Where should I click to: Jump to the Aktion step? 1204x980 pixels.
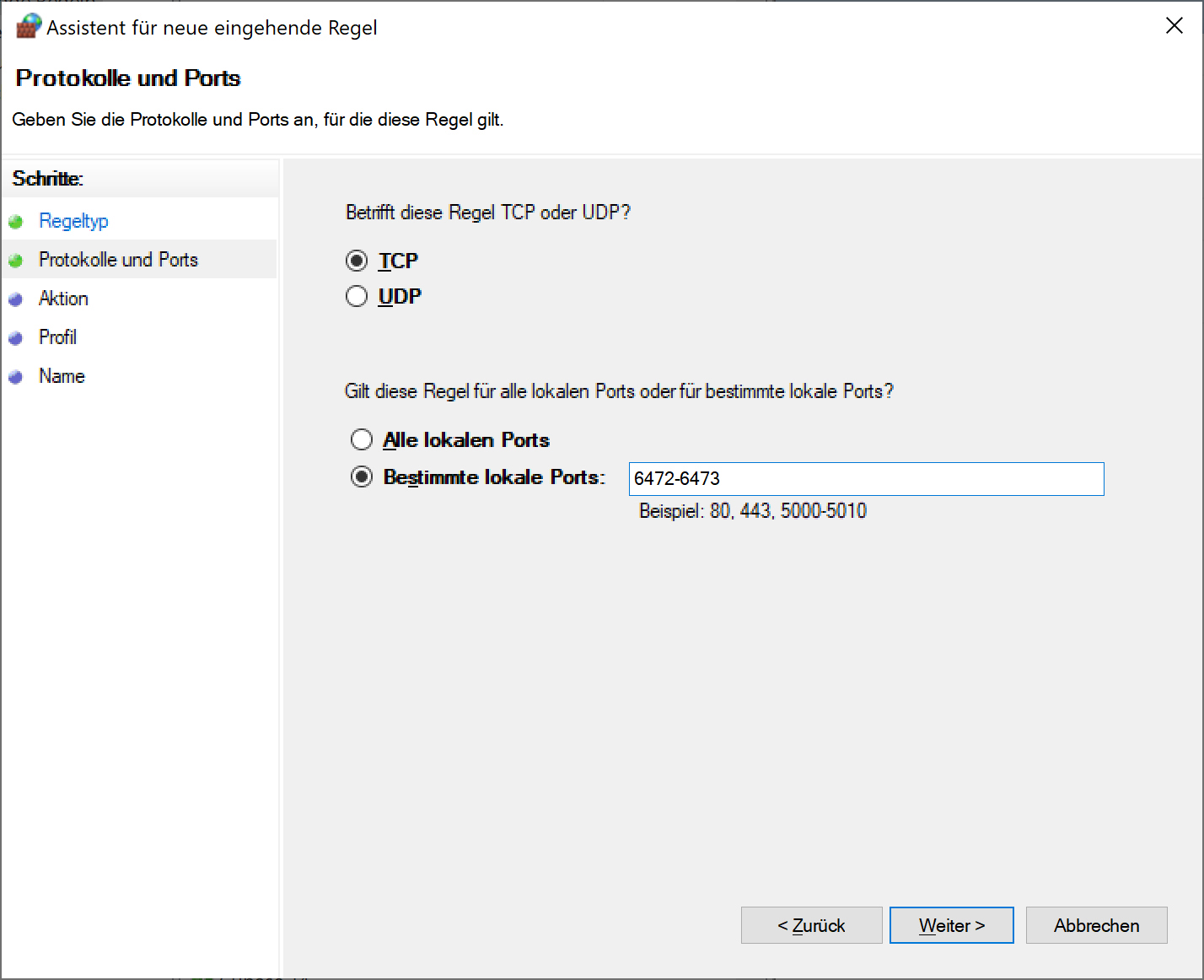coord(63,299)
